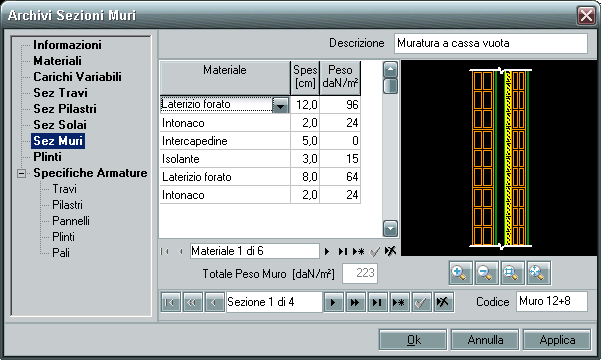601x360 pixels.
Task: Click the zoom out magnifier icon
Action: tap(486, 273)
